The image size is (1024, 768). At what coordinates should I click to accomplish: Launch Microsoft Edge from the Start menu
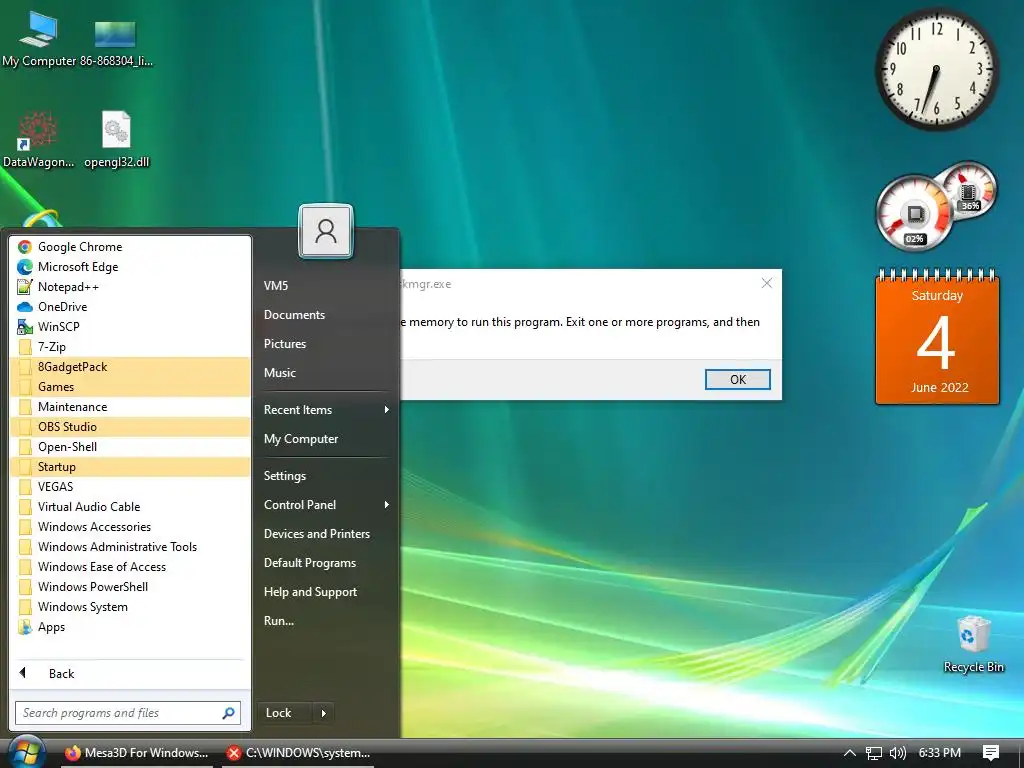point(131,266)
